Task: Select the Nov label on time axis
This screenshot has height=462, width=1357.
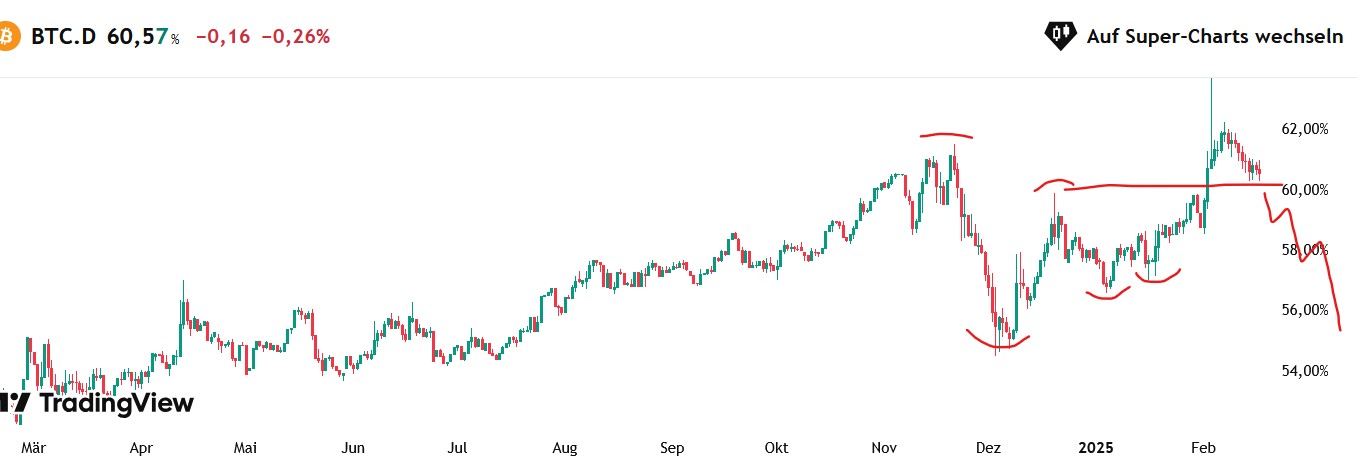Action: click(x=883, y=448)
